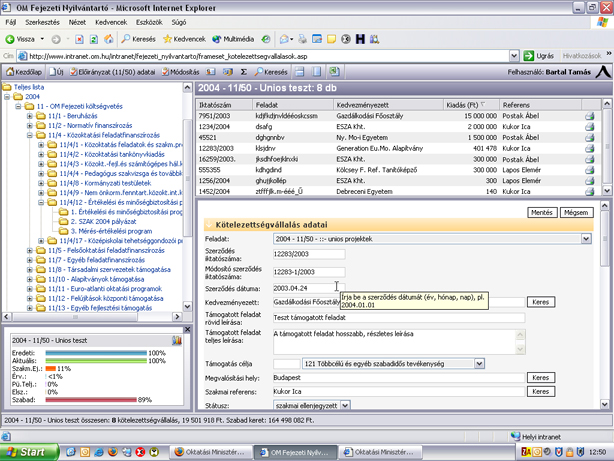Click scroll-right arrow of tree panel

click(177, 316)
